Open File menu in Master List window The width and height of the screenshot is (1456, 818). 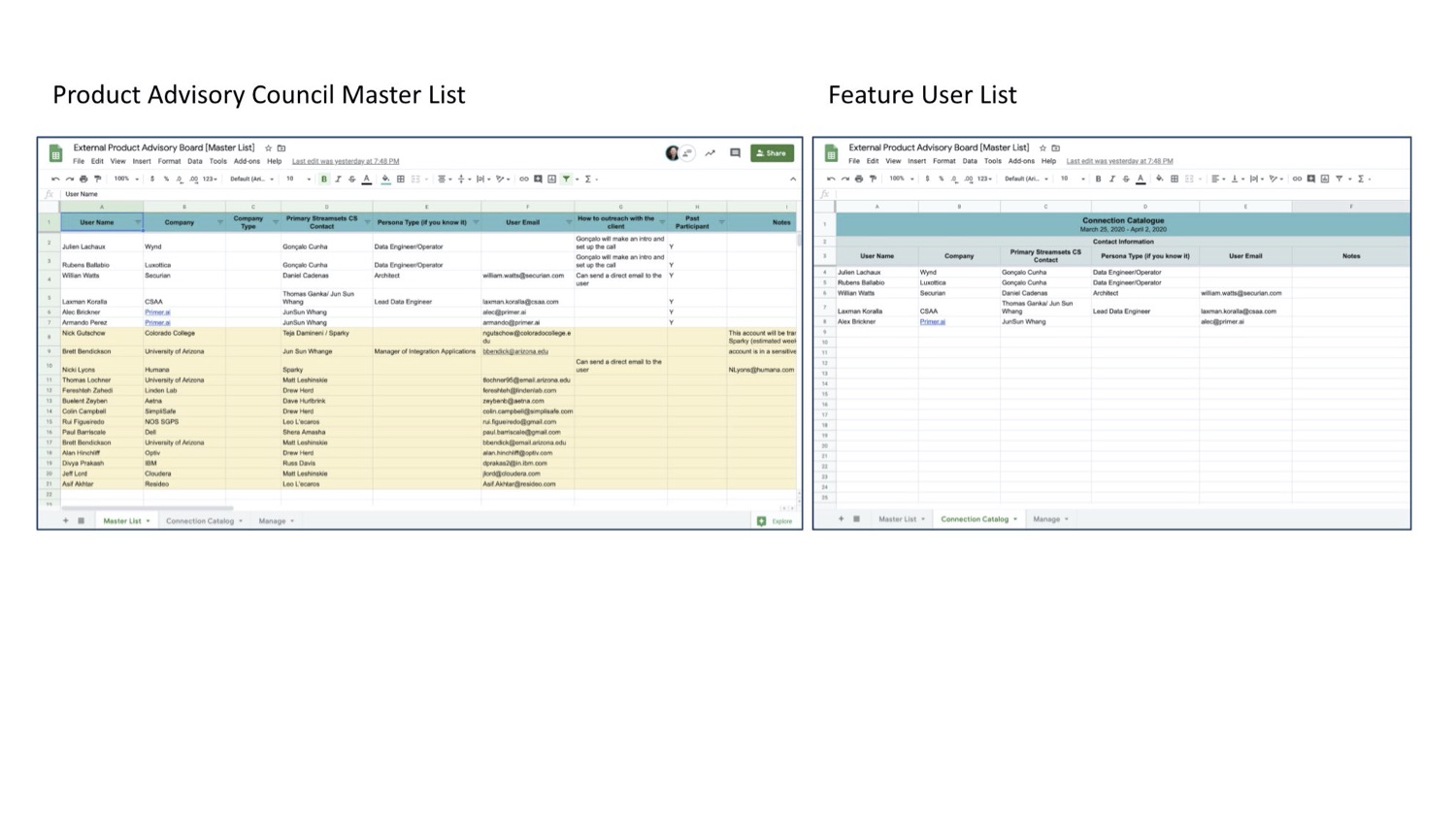(79, 161)
